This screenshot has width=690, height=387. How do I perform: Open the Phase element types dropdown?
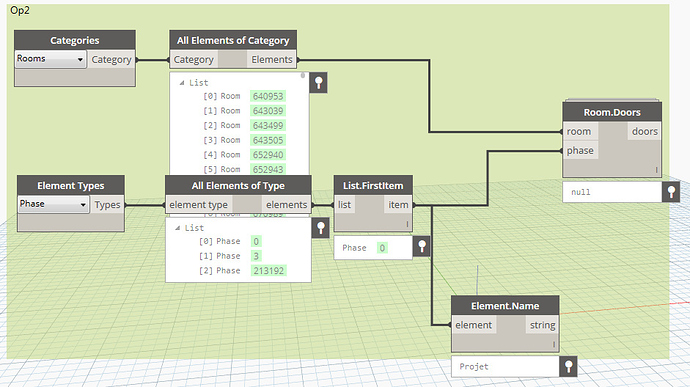53,204
